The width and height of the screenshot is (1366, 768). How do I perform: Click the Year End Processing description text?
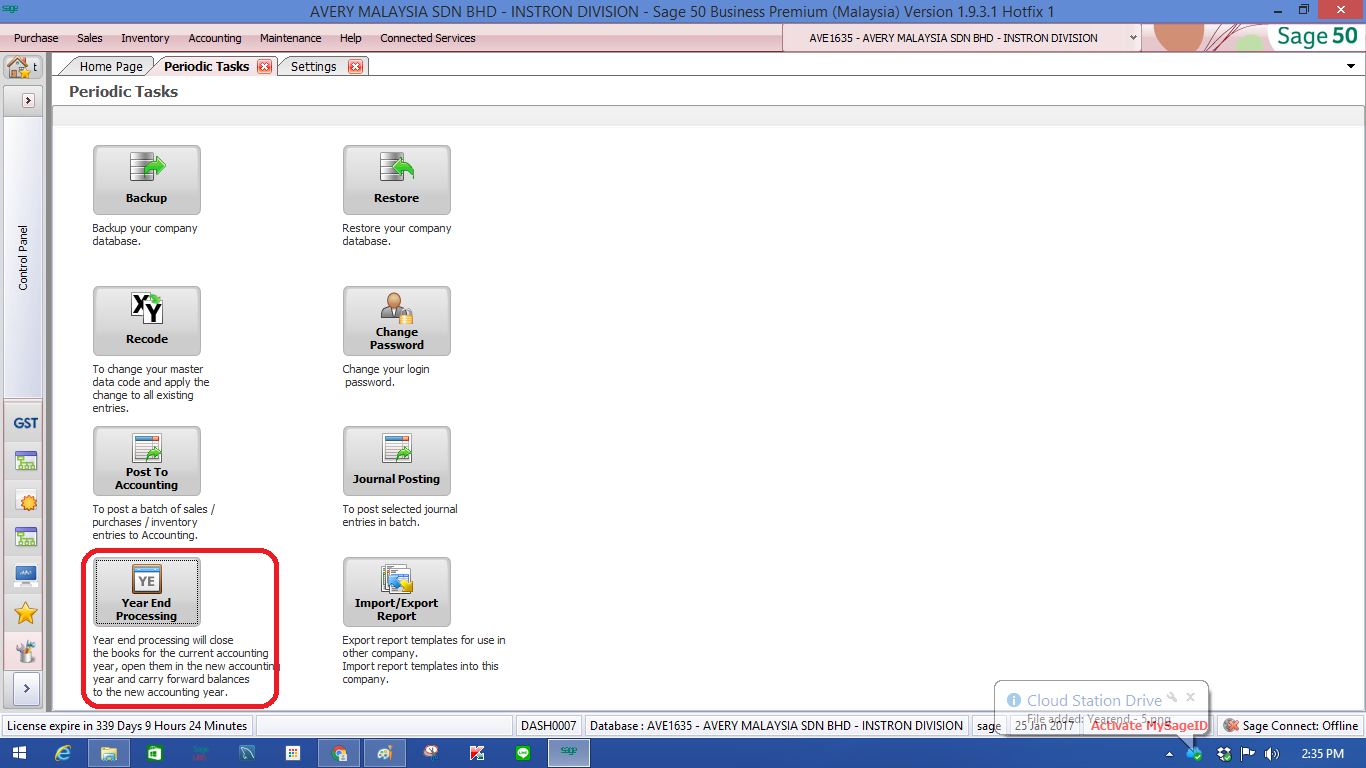click(x=185, y=666)
